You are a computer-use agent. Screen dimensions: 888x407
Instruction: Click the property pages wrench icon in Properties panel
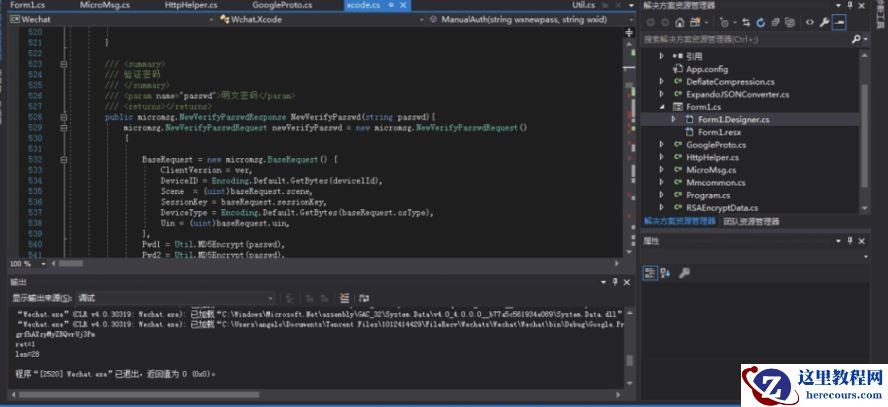pos(684,273)
